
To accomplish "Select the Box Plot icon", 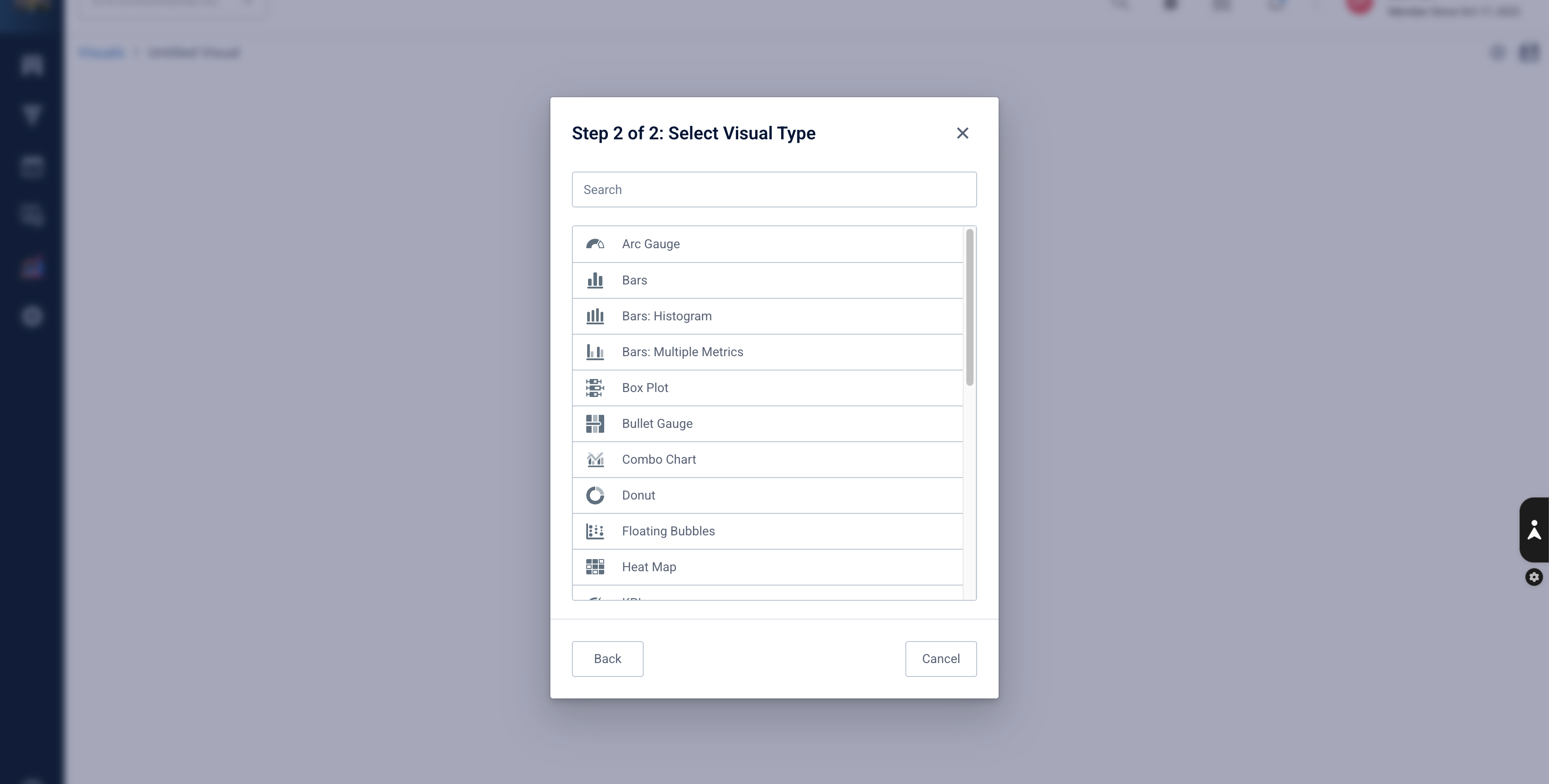I will click(595, 388).
